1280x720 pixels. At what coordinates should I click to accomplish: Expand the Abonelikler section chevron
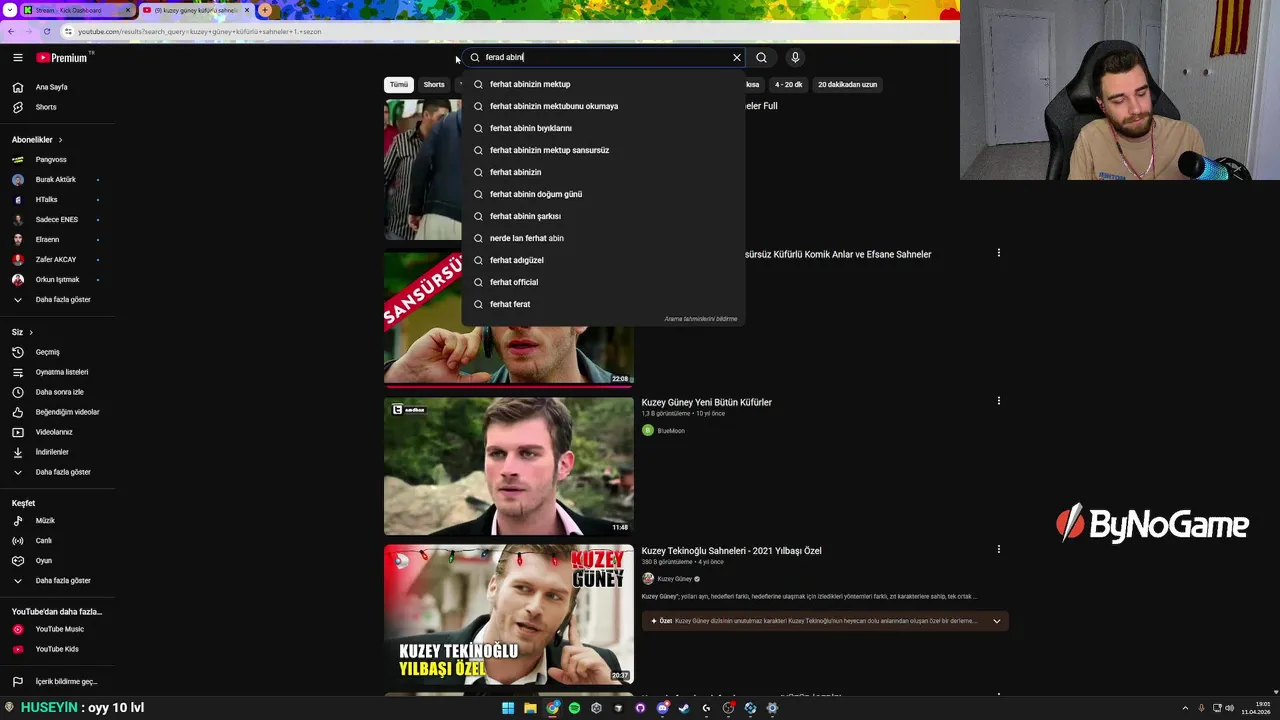60,140
